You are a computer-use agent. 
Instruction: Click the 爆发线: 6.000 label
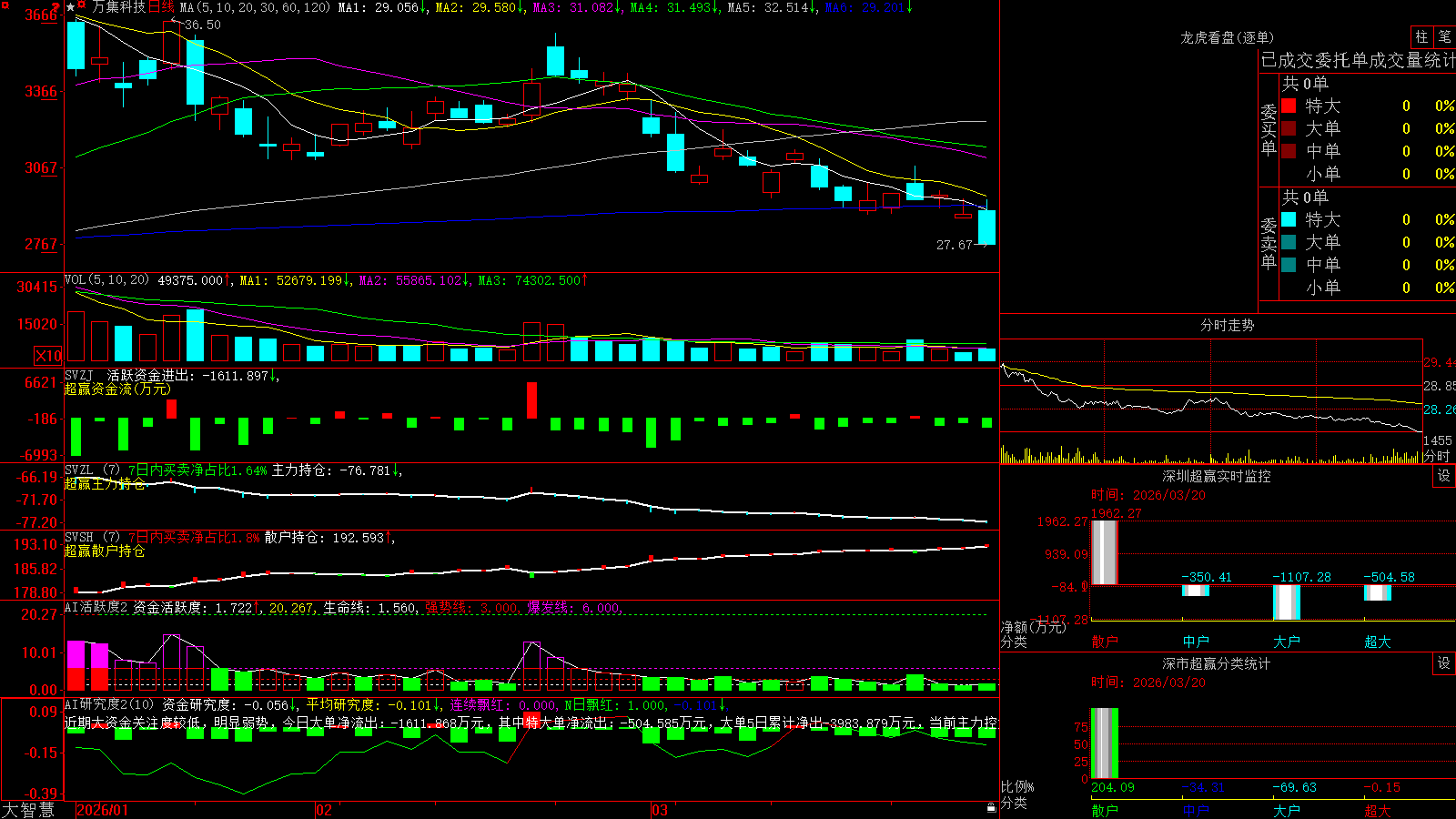[x=573, y=607]
